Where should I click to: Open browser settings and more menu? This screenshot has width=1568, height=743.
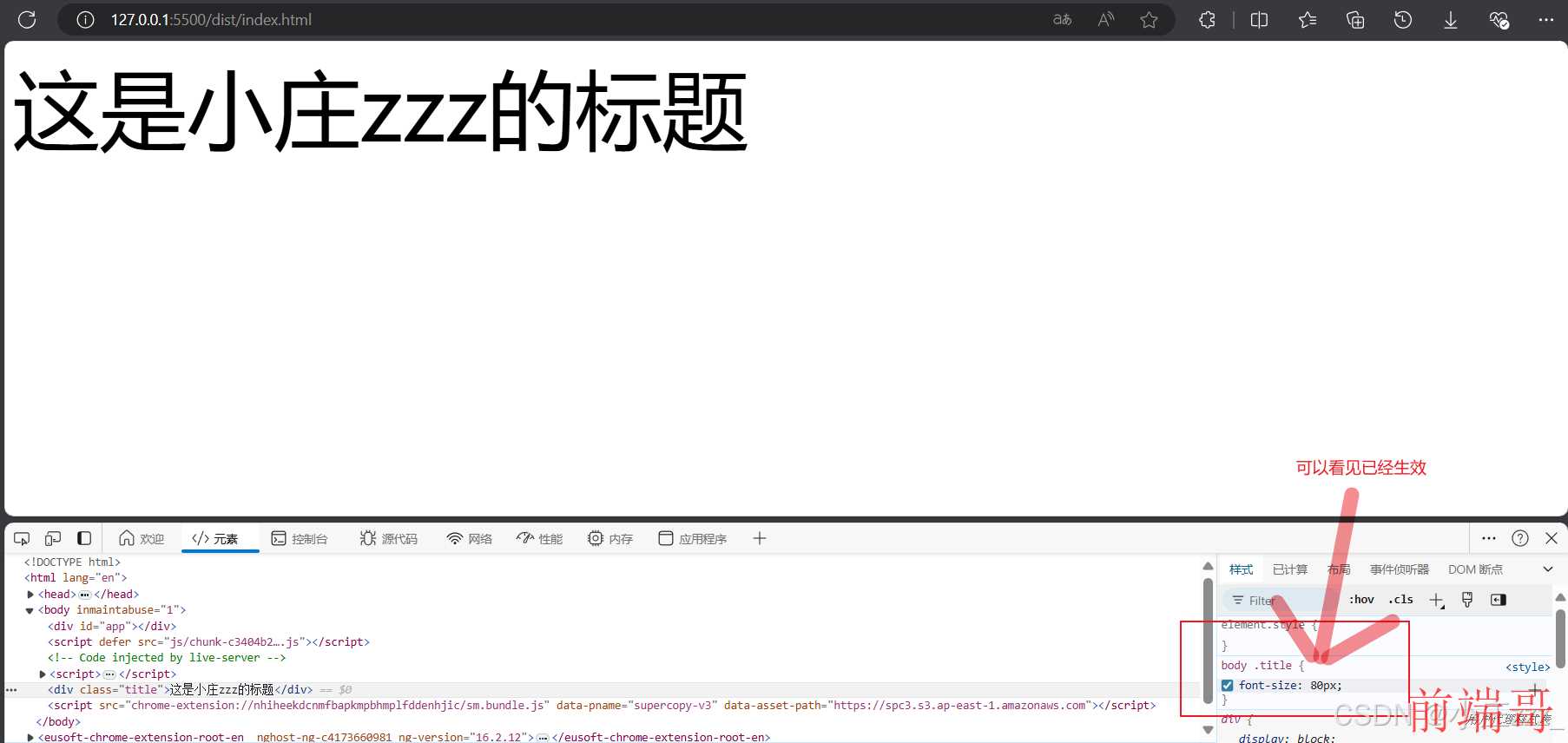[x=1546, y=19]
